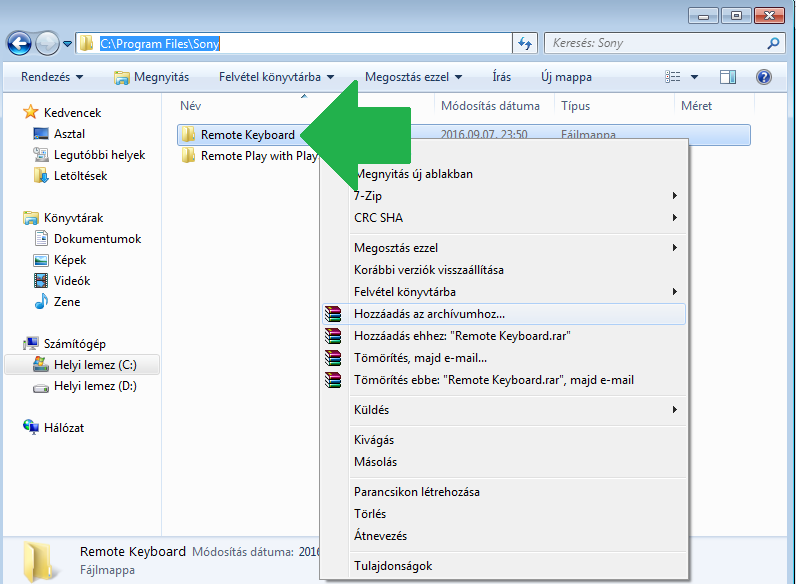Viewport: 796px width, 584px height.
Task: Click the search magnifier icon
Action: [x=773, y=44]
